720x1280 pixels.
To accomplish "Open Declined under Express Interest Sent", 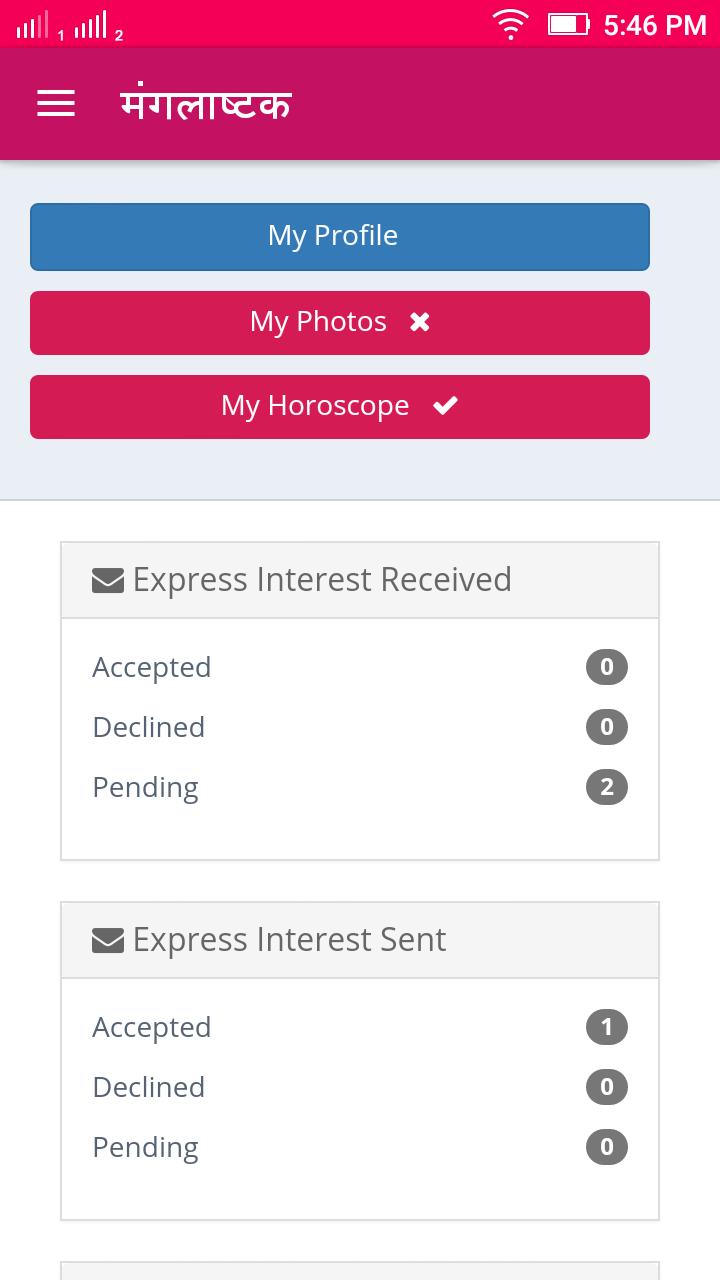I will point(149,1087).
